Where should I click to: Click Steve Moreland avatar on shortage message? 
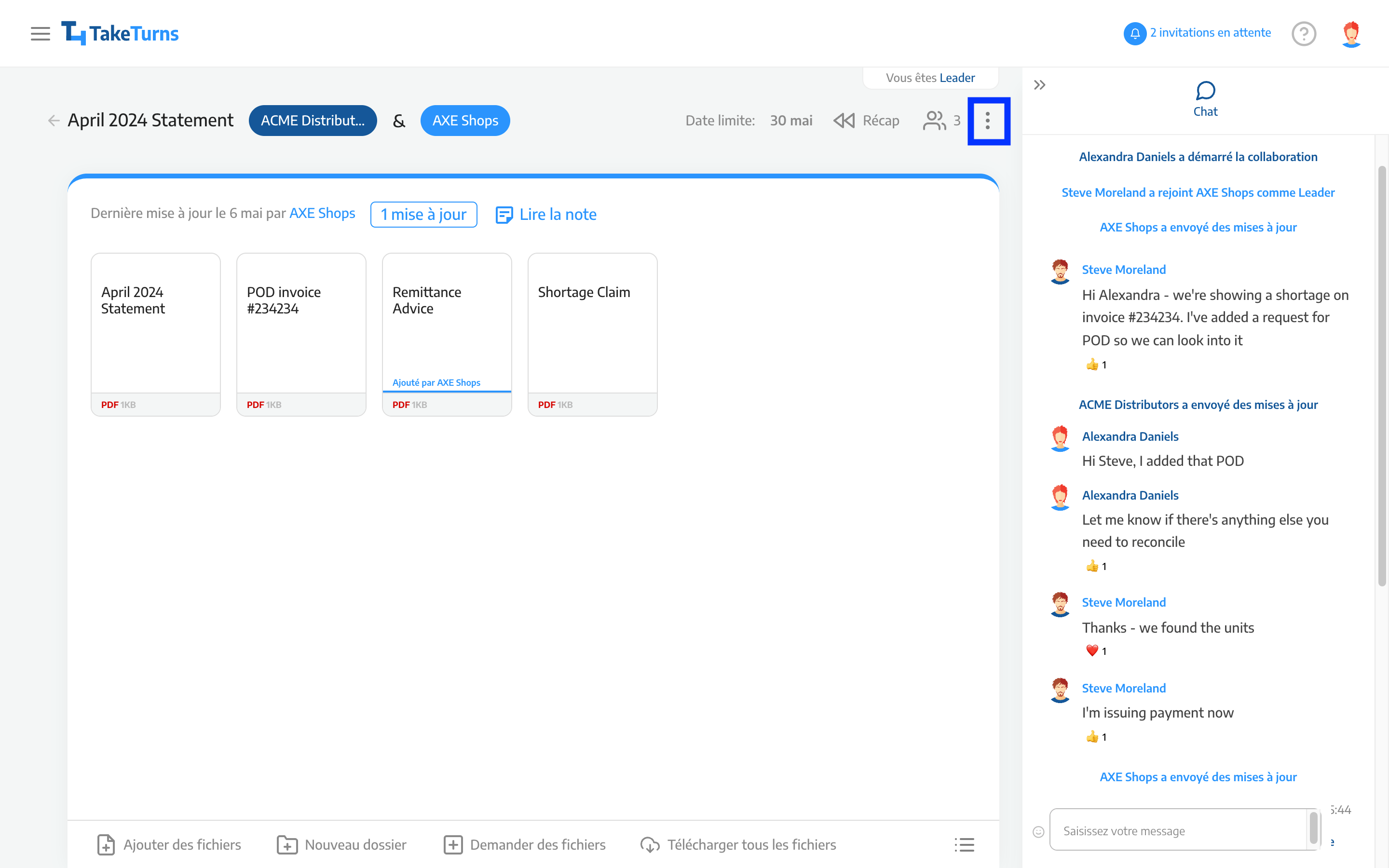(x=1060, y=271)
